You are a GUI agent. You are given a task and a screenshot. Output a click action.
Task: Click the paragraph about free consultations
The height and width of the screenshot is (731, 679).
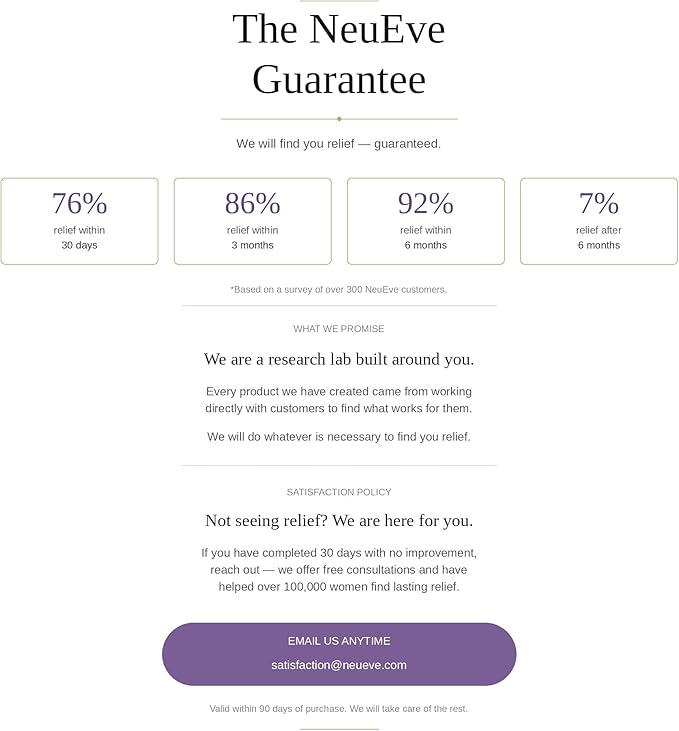(339, 570)
